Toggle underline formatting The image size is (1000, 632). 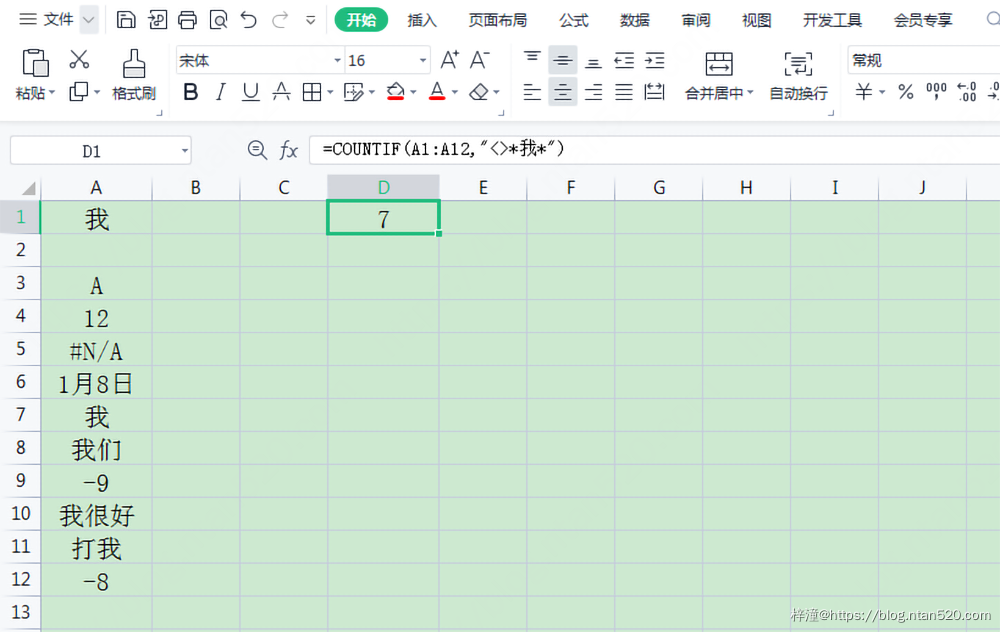pyautogui.click(x=251, y=92)
